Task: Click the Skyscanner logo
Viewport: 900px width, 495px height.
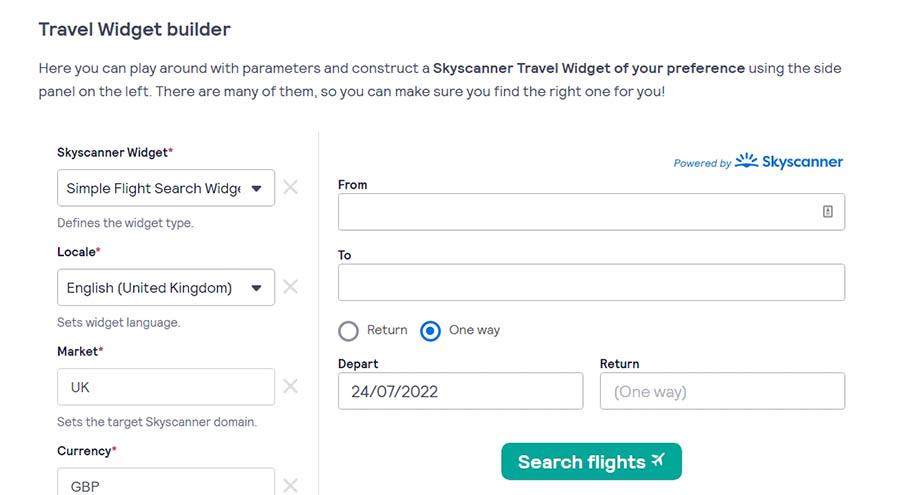Action: (789, 161)
